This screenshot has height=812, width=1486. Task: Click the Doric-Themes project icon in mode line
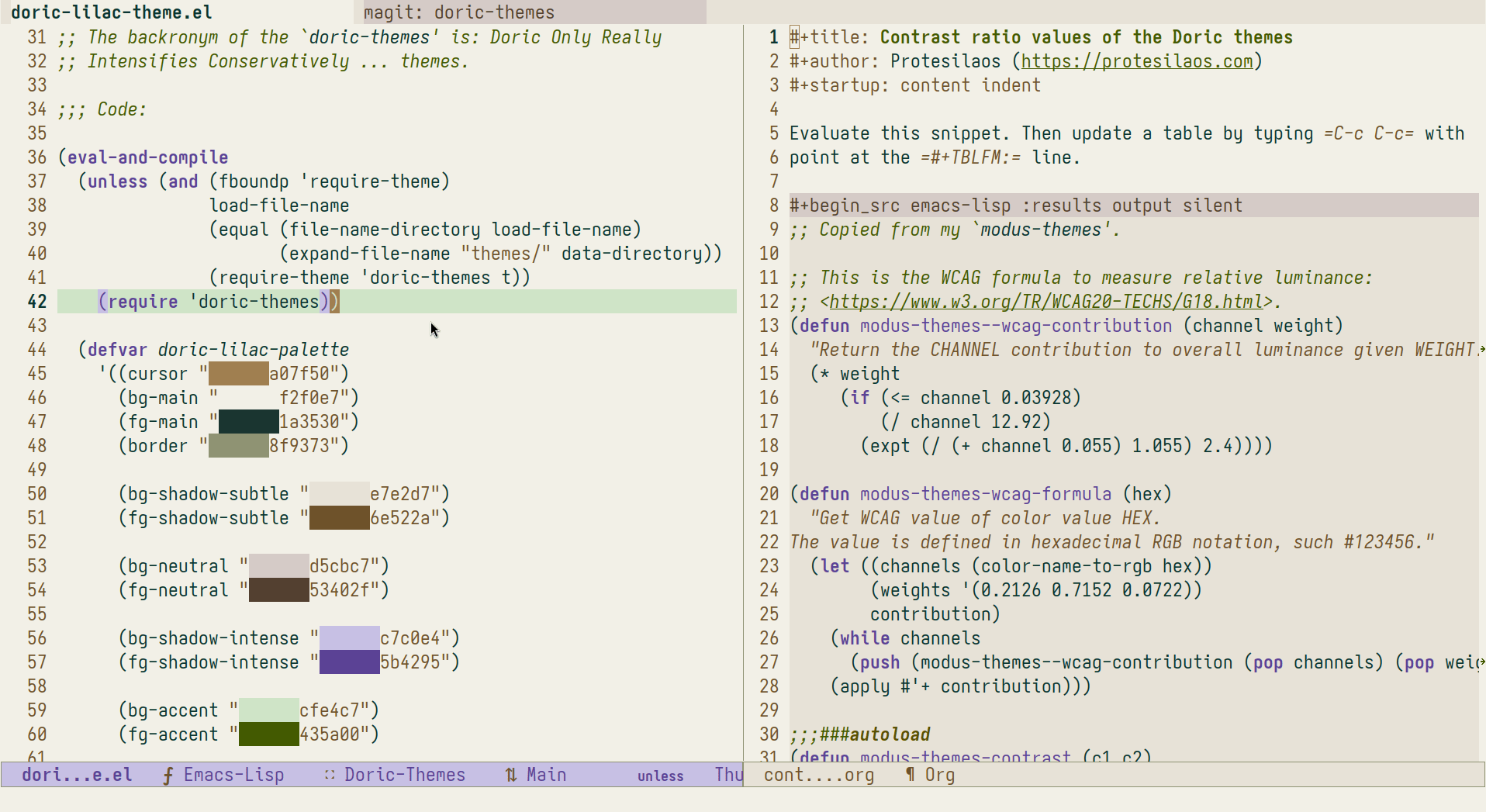(x=330, y=775)
